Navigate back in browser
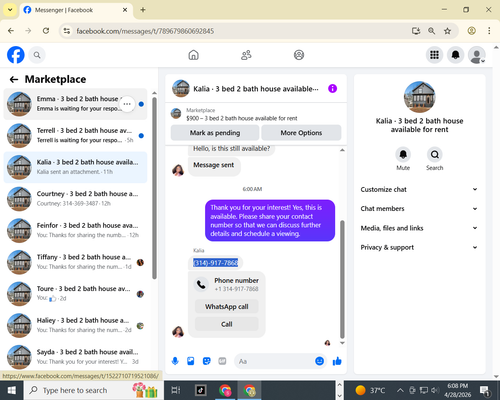500x400 pixels. click(x=11, y=31)
